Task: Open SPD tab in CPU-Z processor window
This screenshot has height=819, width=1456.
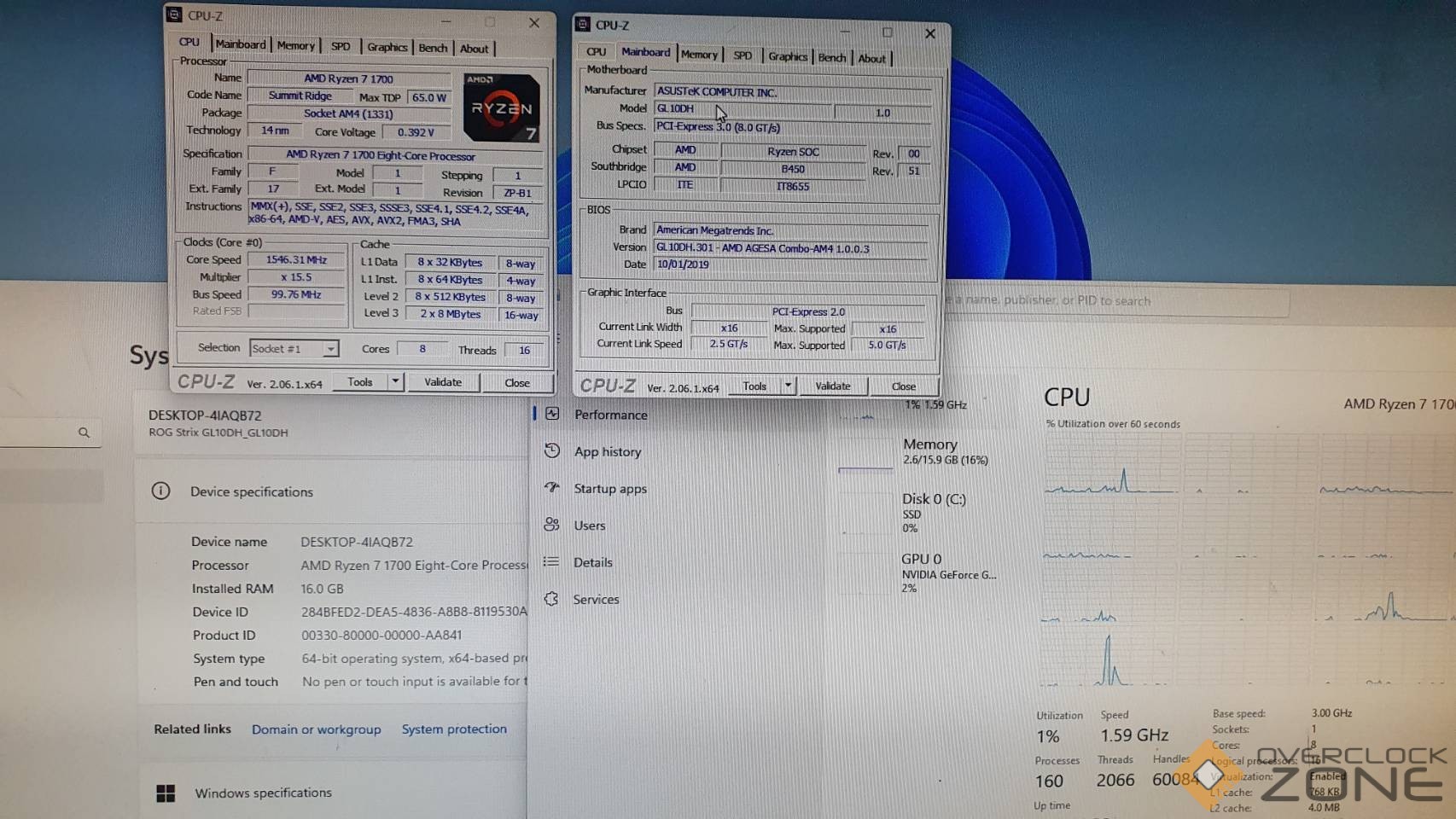Action: coord(341,46)
